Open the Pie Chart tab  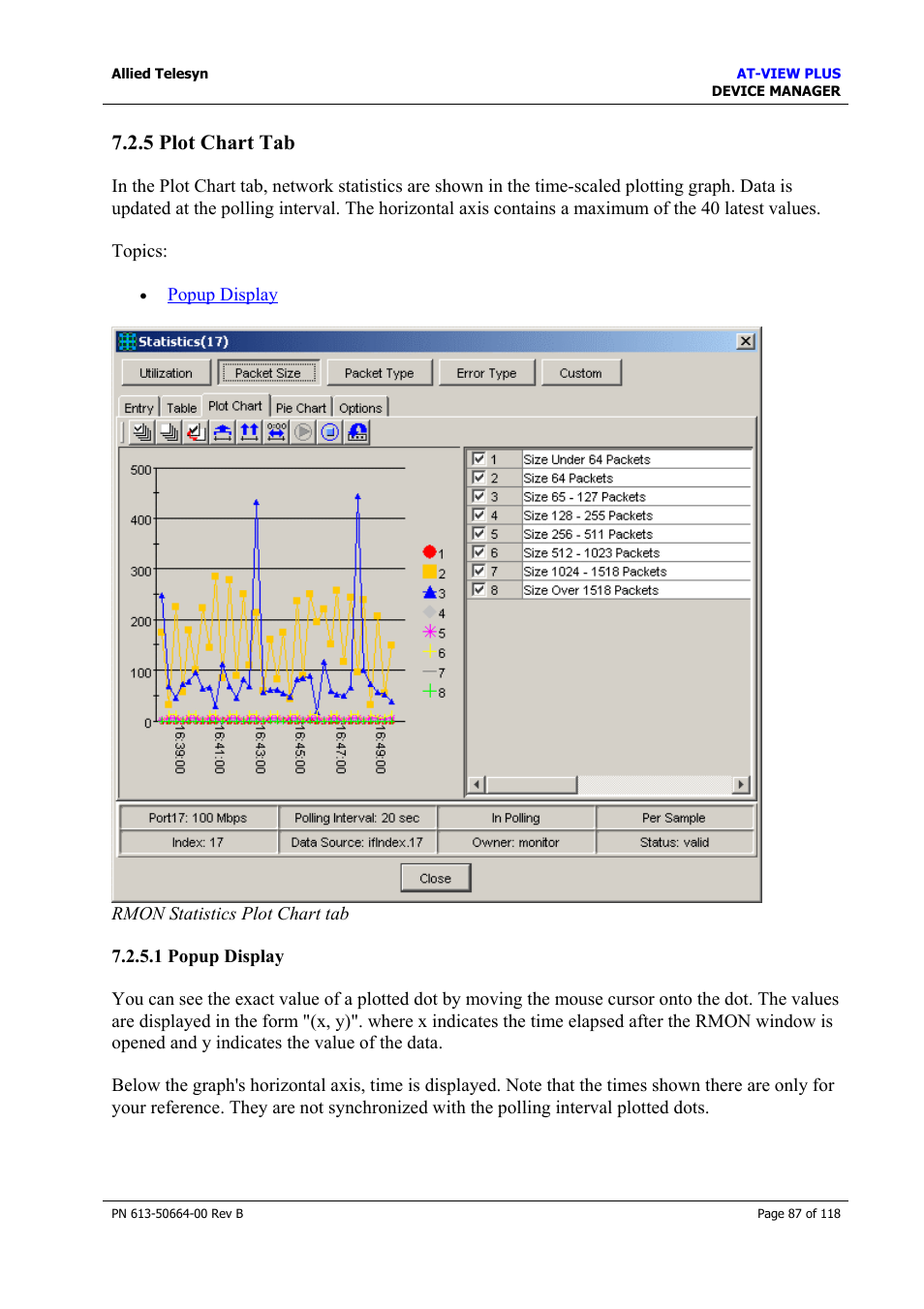[301, 408]
